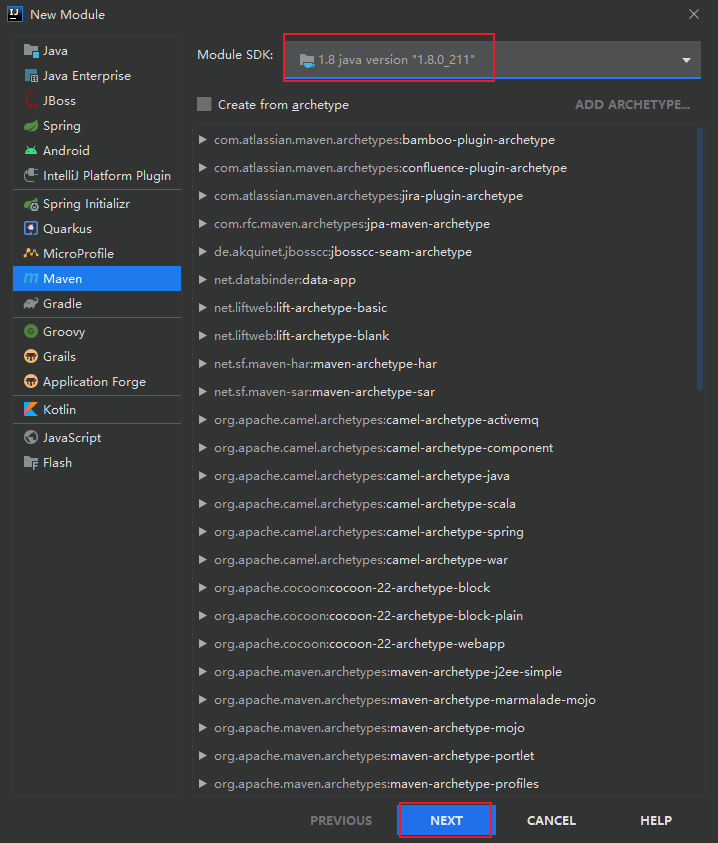Select the Android robot icon

pyautogui.click(x=31, y=151)
